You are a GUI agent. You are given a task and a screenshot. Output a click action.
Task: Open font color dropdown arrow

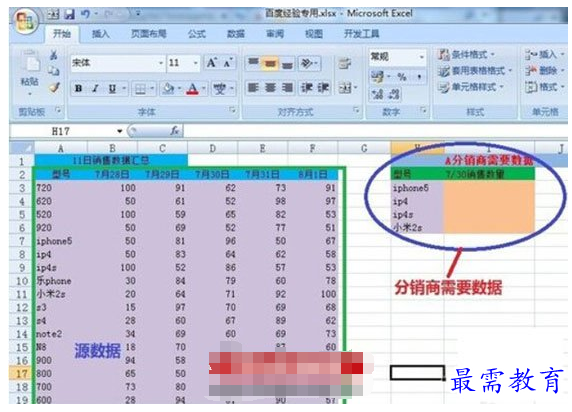tap(204, 89)
